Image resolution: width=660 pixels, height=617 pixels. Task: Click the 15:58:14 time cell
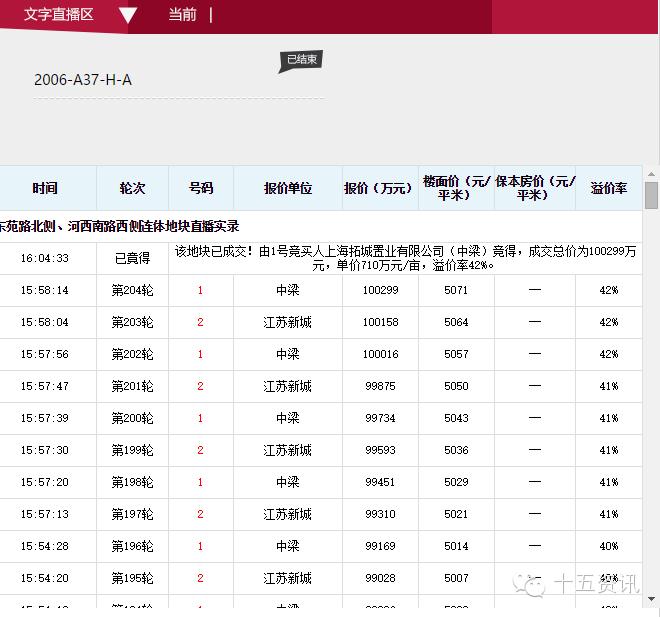tap(45, 290)
